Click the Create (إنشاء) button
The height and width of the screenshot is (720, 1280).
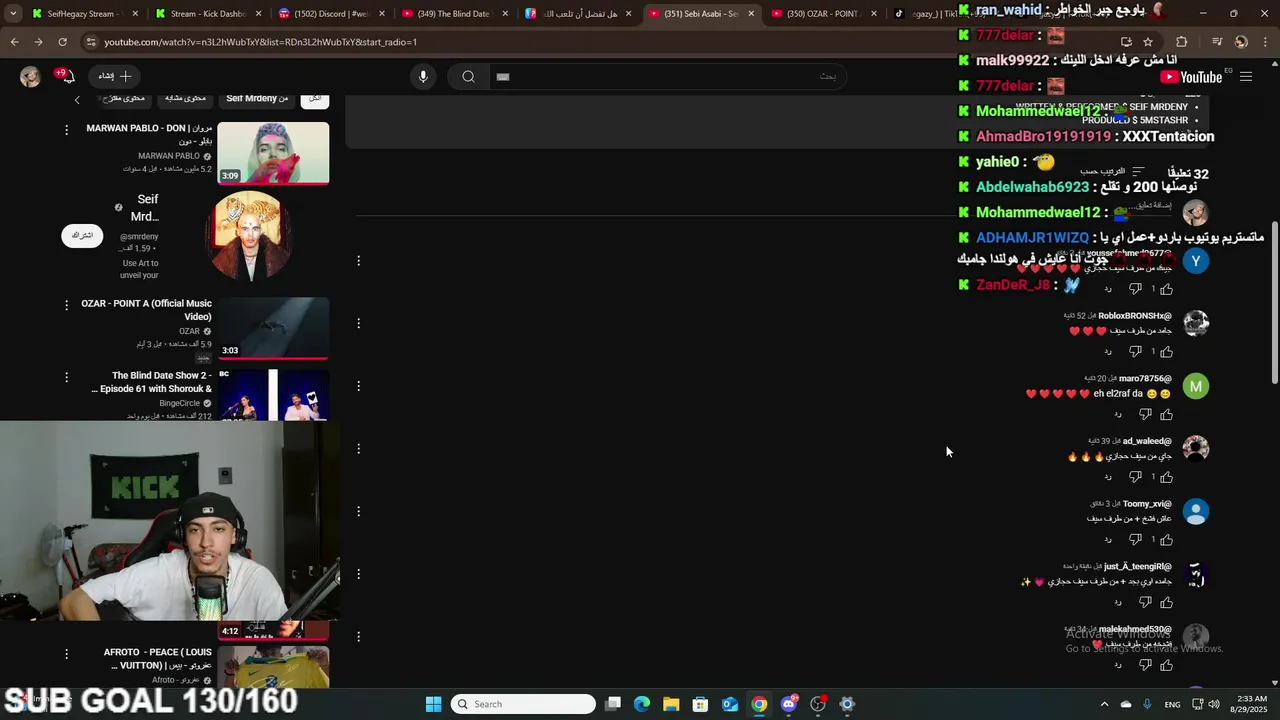(115, 76)
